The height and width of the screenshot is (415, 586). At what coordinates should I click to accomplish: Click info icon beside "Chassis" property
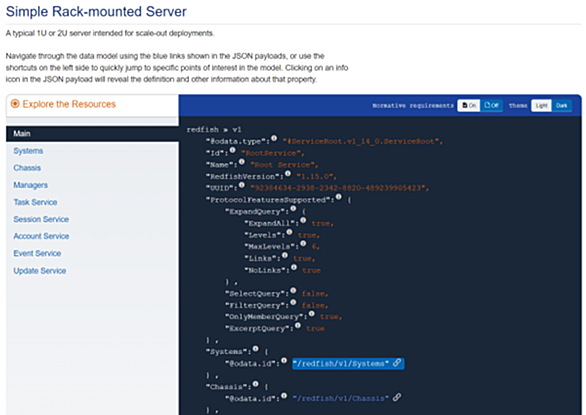click(x=256, y=384)
